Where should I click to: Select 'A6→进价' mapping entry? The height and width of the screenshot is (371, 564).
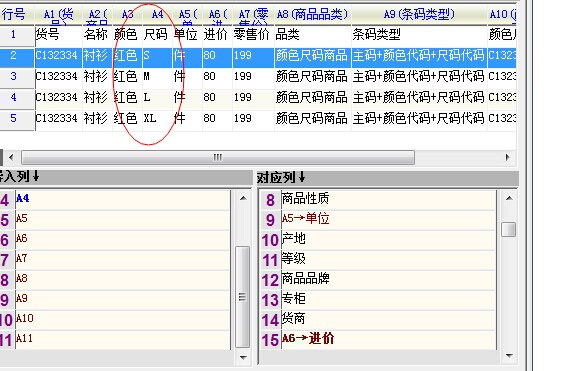coord(388,340)
